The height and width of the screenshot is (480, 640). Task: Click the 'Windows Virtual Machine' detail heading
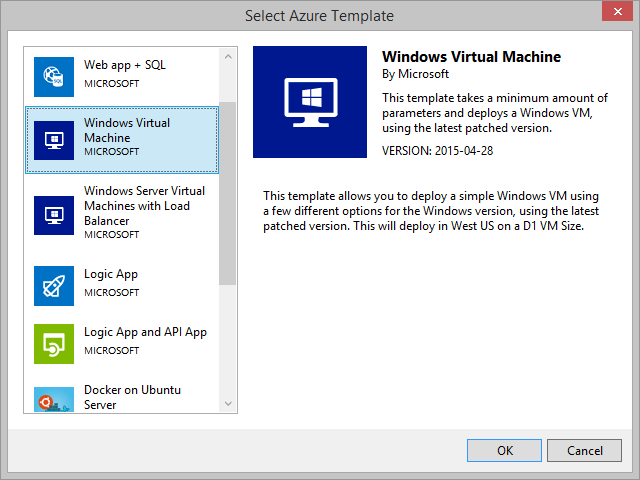click(471, 57)
